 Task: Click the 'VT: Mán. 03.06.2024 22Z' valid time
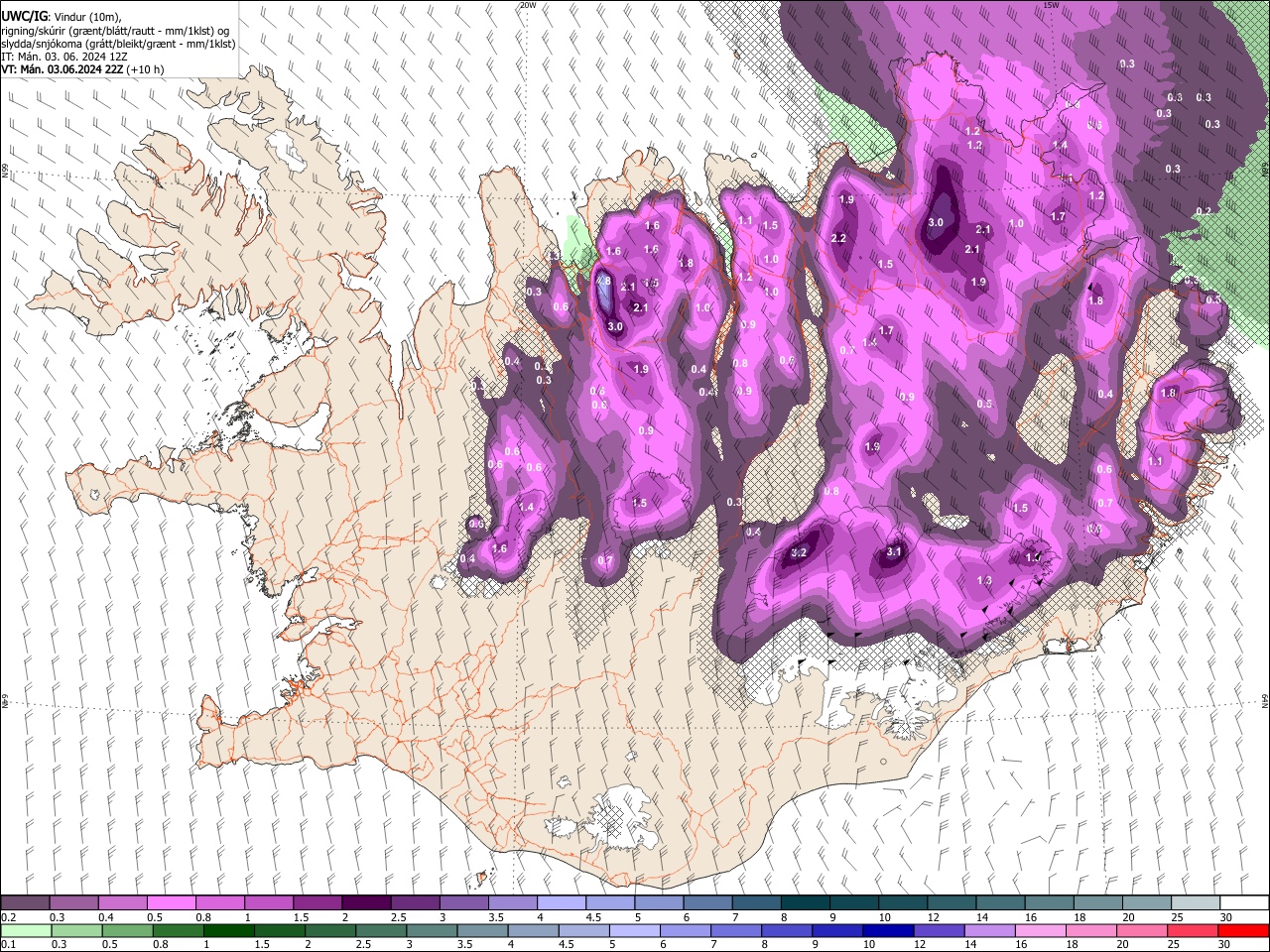coord(62,69)
